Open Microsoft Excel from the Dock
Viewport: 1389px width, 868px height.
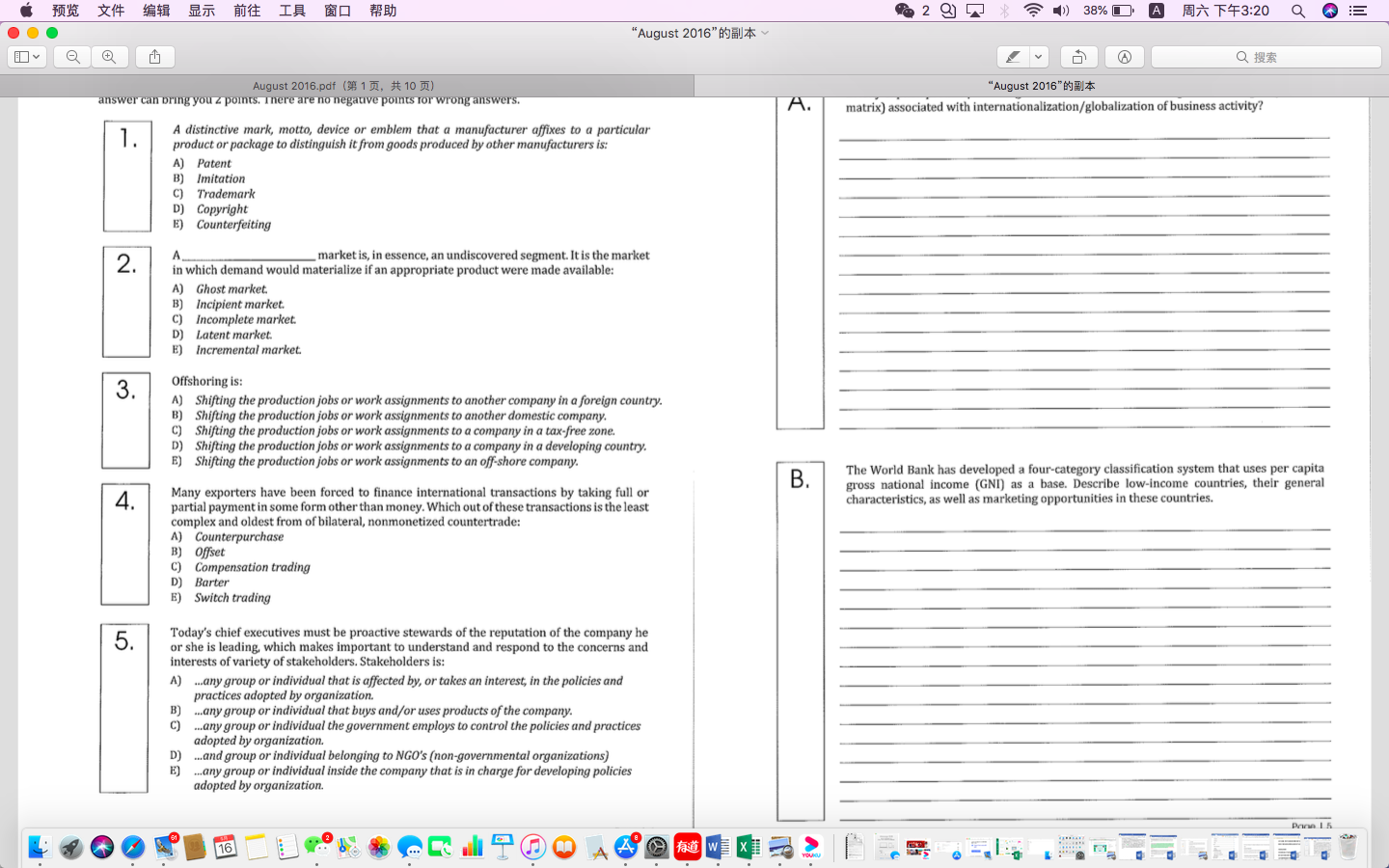tap(749, 847)
